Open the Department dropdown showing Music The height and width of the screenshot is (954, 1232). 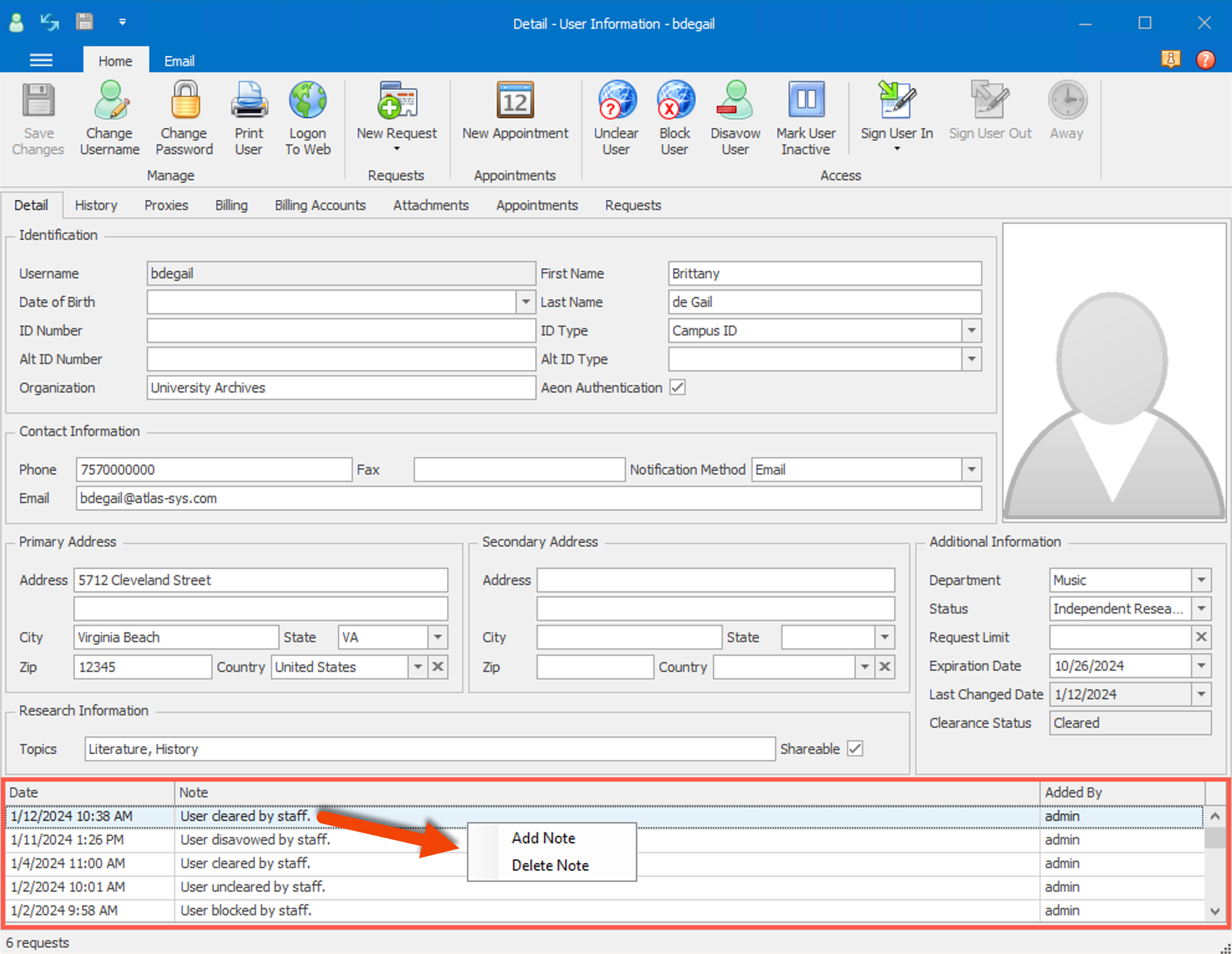point(1202,579)
